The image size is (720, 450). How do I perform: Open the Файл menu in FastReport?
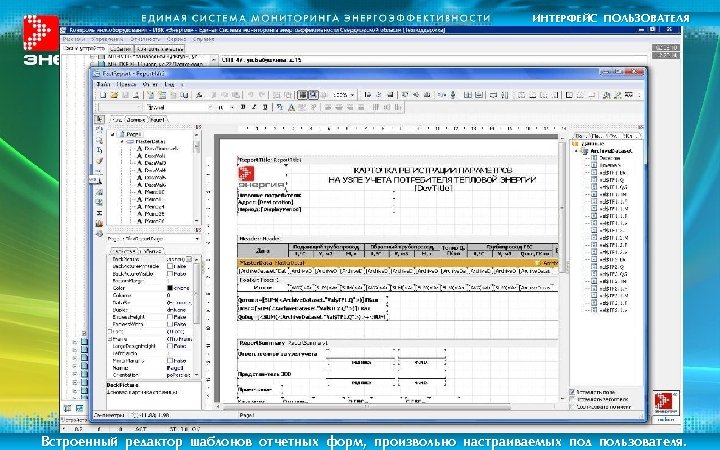click(x=103, y=84)
